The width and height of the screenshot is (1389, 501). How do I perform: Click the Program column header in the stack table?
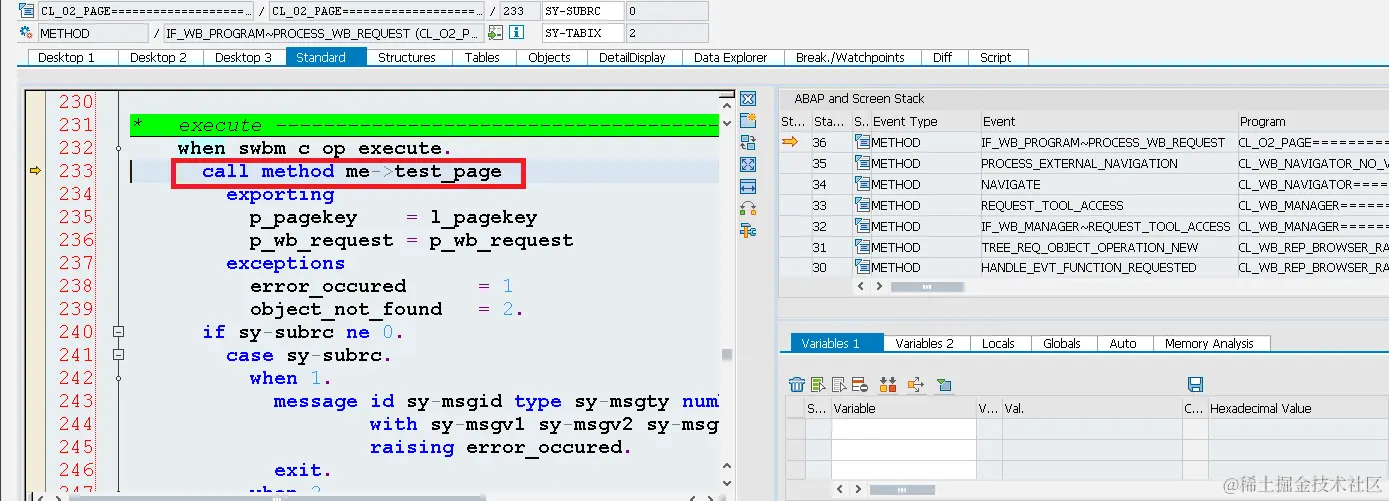(x=1313, y=121)
